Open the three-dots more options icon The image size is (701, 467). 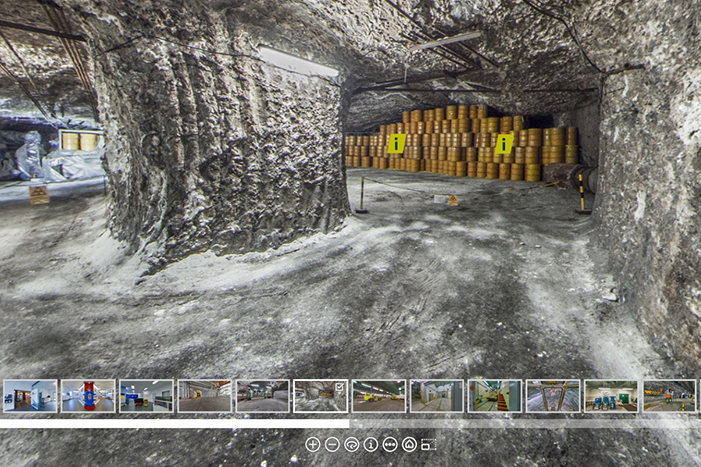390,445
